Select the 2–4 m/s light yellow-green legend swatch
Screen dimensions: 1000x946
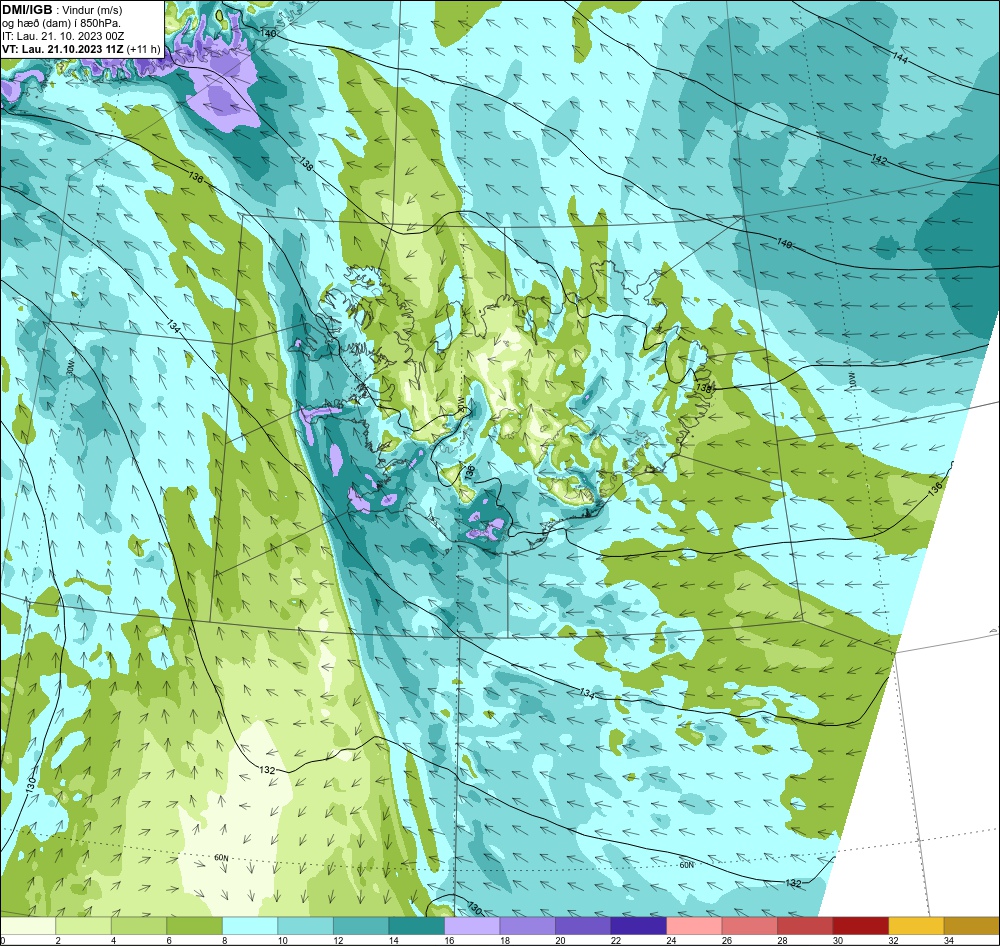(x=84, y=925)
